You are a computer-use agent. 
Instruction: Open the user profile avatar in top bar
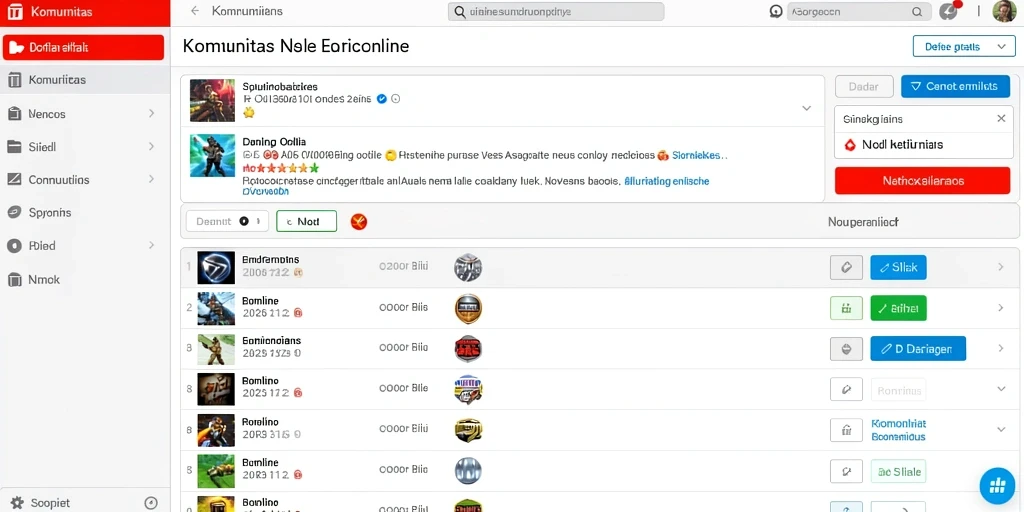point(1003,11)
